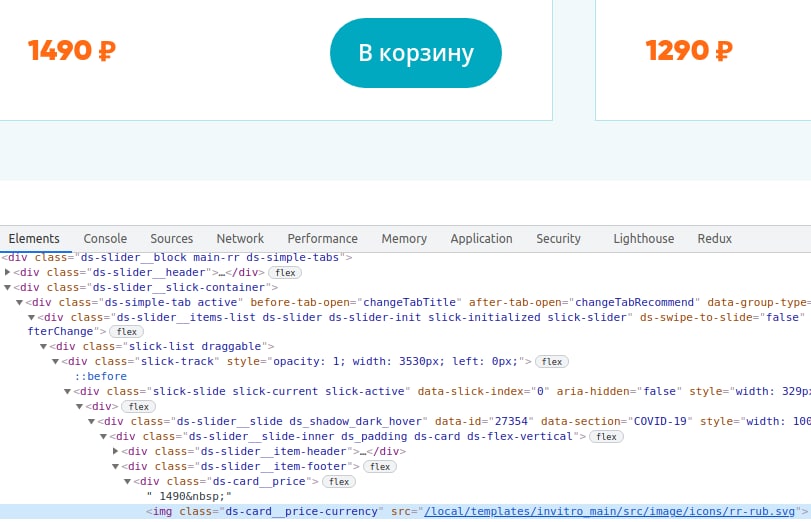This screenshot has height=522, width=811.
Task: Click the flex badge on ds-card__price row
Action: 339,482
